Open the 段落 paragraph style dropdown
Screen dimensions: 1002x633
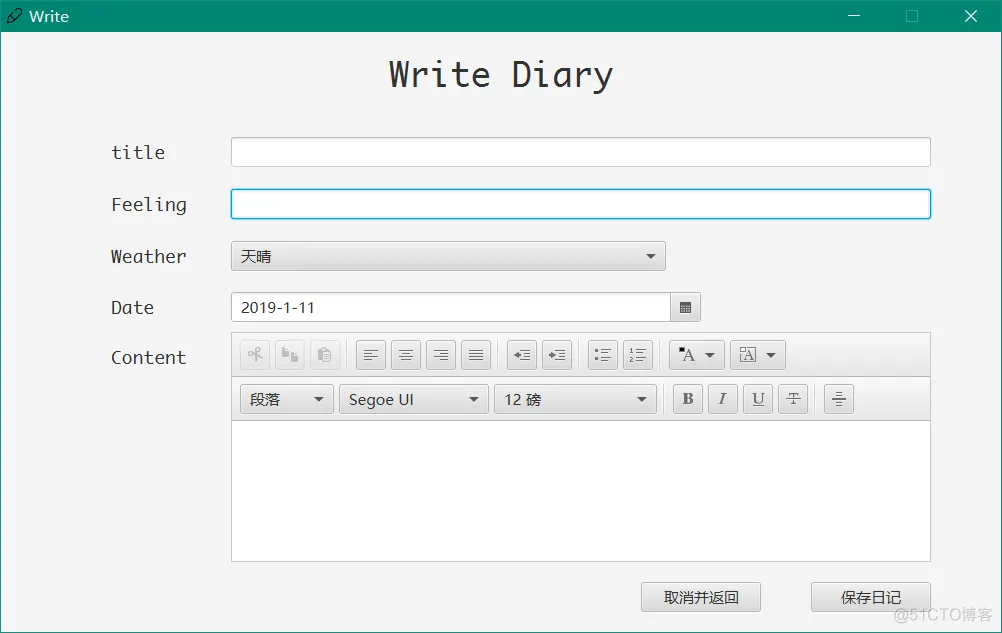(x=287, y=399)
